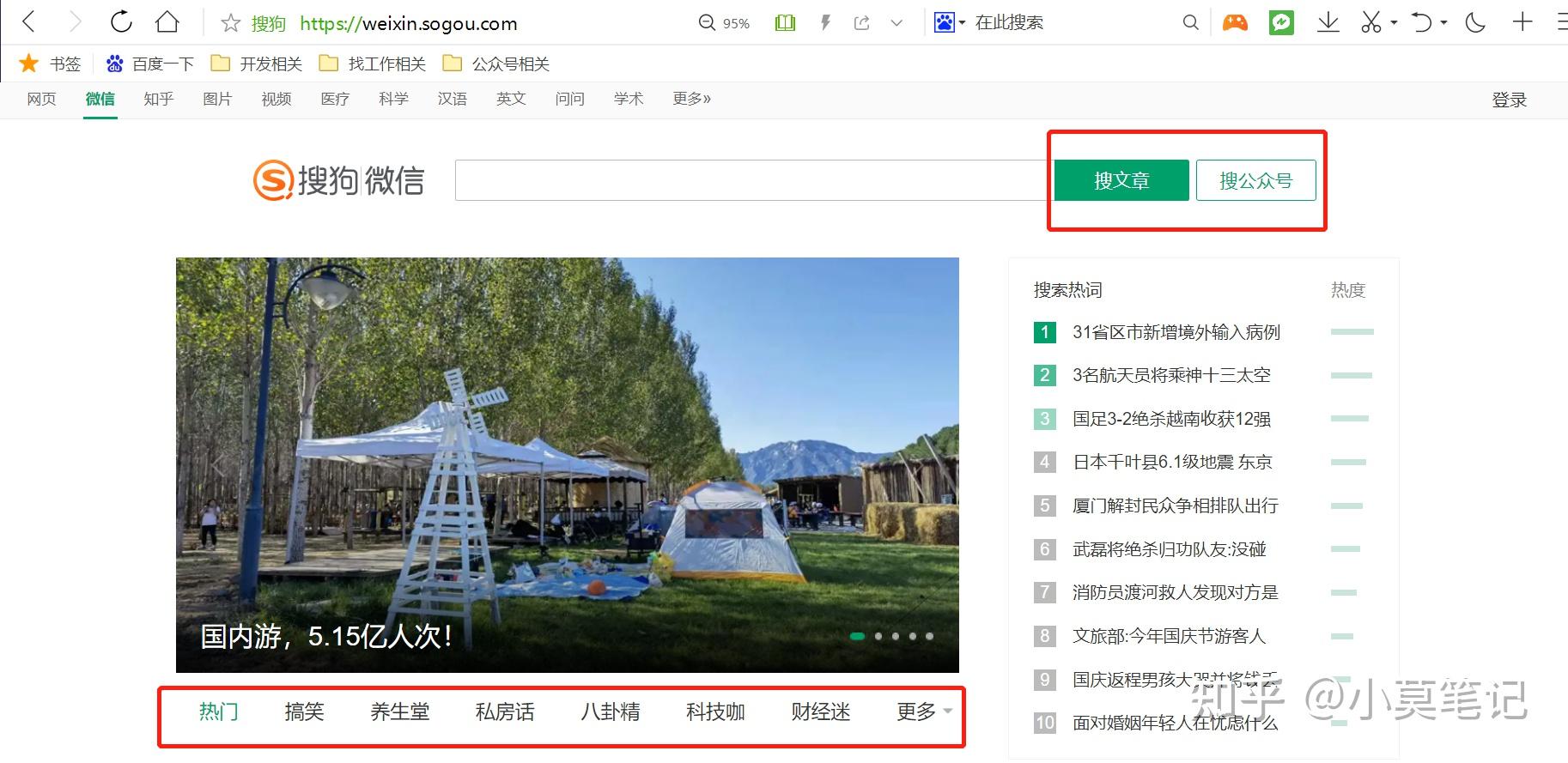
Task: Open hot search 国足3-2绝杀越南收获12强
Action: click(x=1171, y=419)
